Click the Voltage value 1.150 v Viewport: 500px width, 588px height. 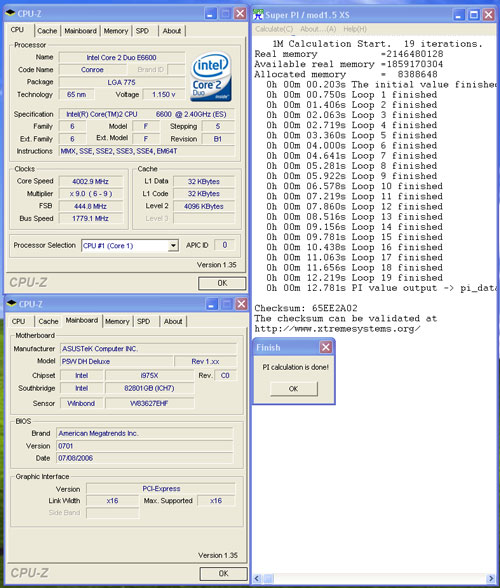click(164, 94)
